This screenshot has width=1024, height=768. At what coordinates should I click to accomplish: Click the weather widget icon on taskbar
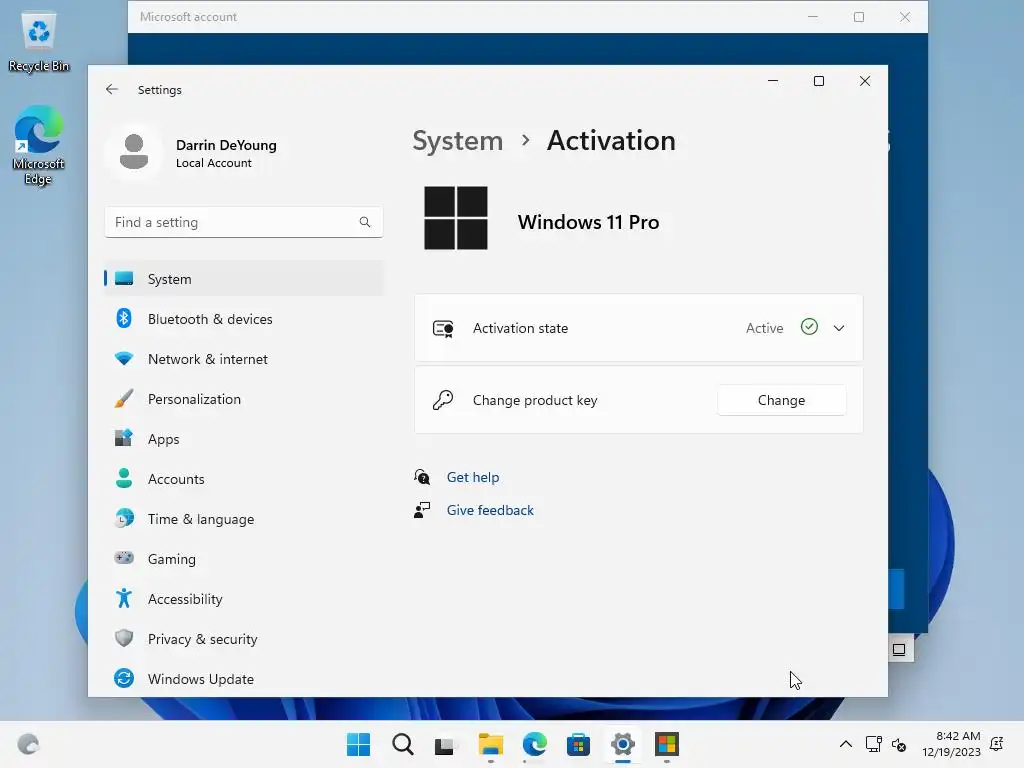[x=28, y=744]
